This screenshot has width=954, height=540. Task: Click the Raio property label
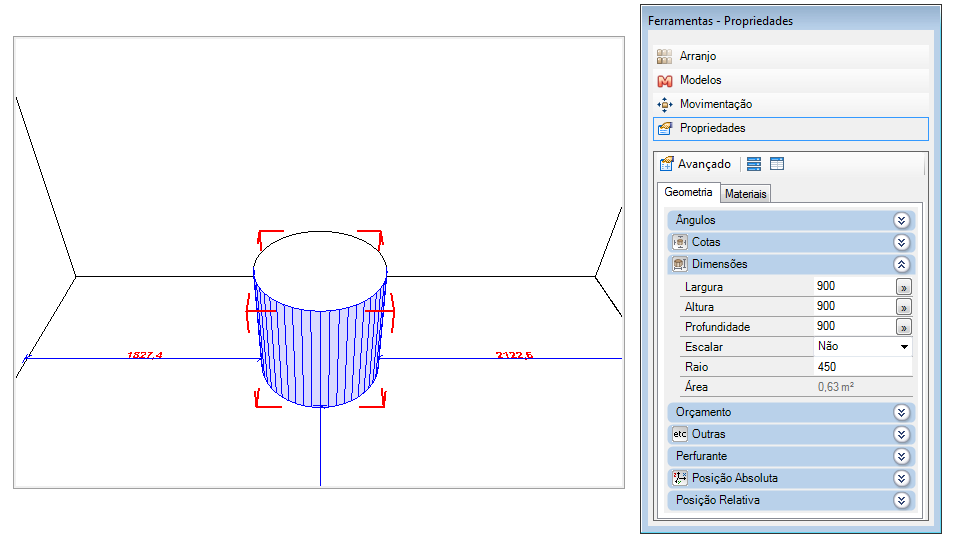pos(697,367)
